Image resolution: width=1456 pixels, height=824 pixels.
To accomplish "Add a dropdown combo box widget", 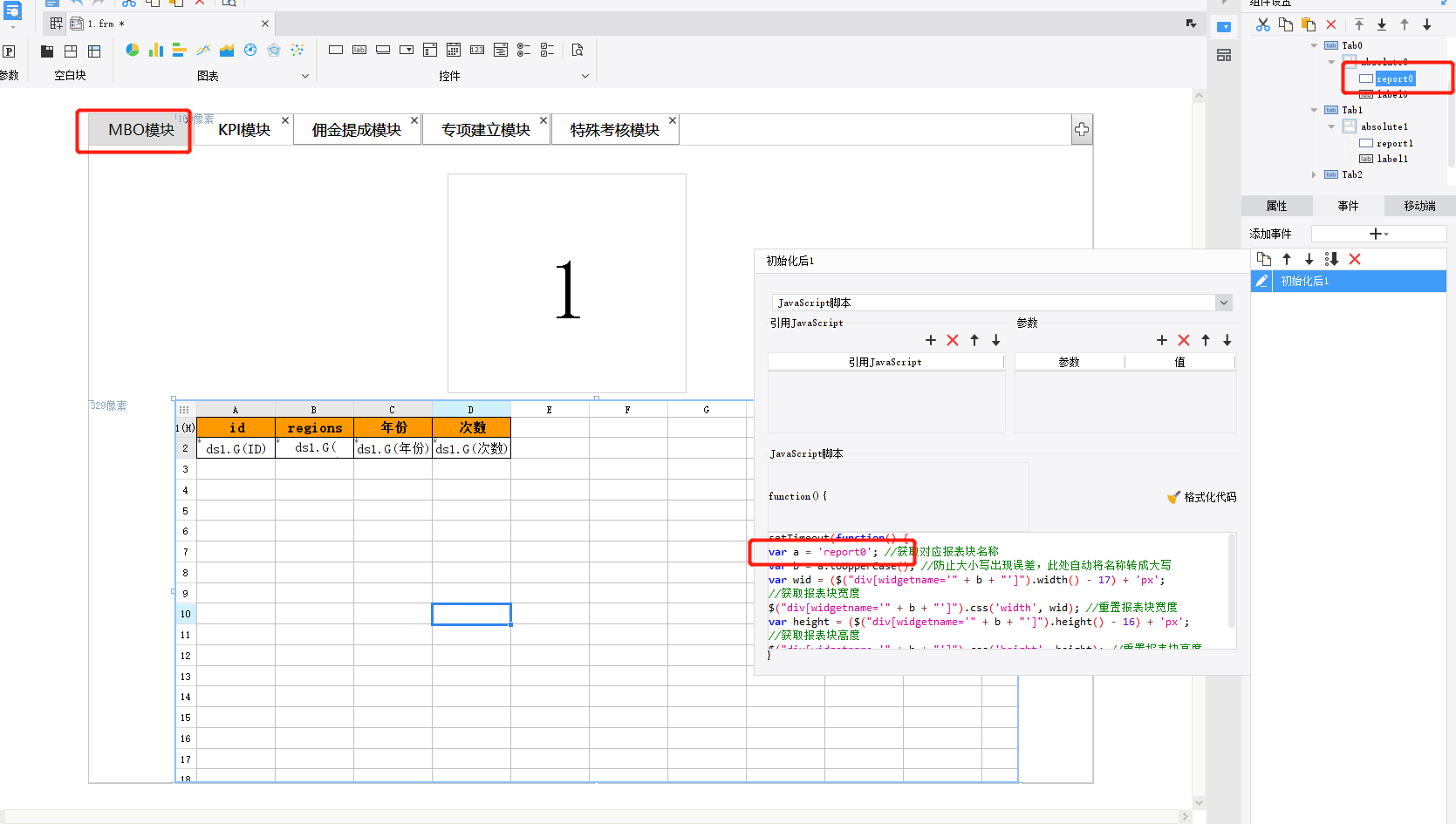I will point(407,50).
